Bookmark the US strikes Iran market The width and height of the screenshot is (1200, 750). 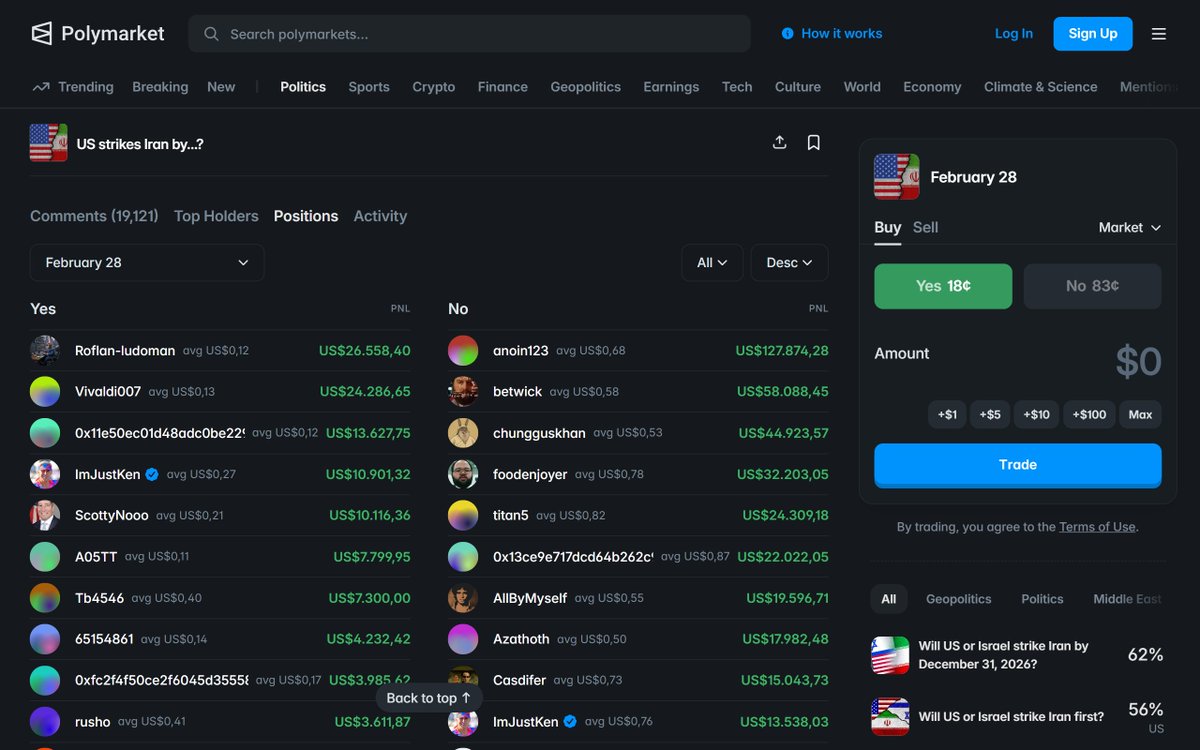[x=814, y=142]
